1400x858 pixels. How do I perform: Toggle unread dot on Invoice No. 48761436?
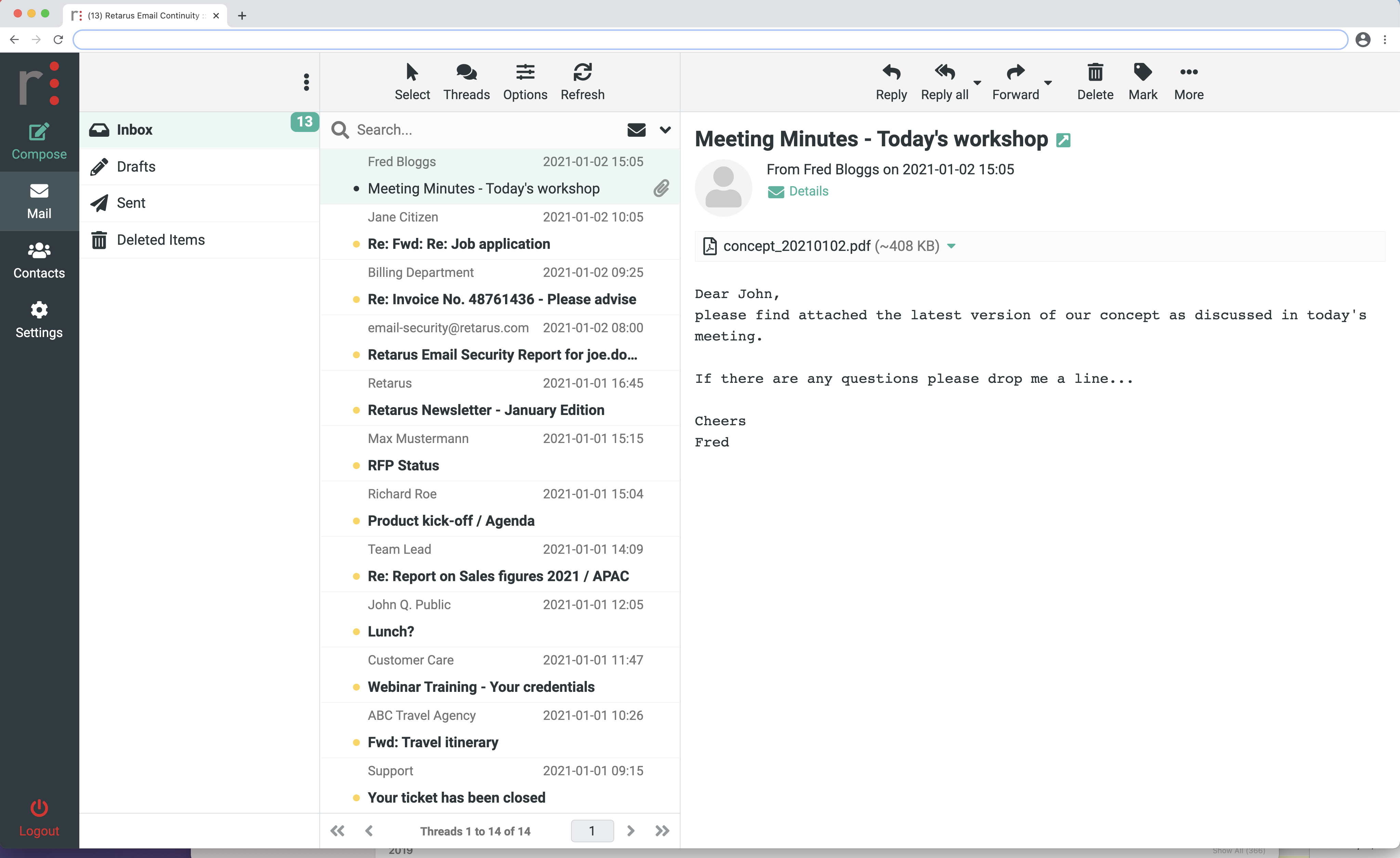click(x=356, y=299)
